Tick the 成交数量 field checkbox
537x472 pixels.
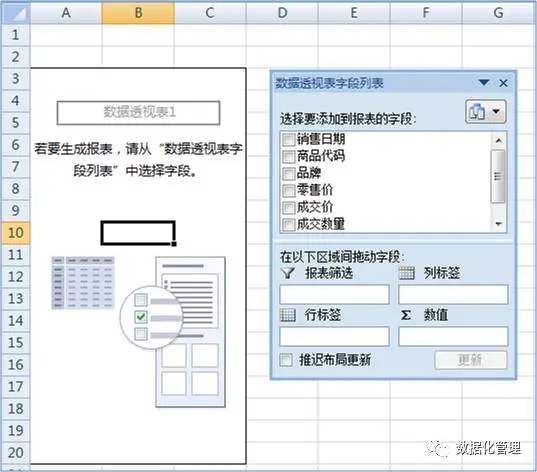(x=288, y=225)
